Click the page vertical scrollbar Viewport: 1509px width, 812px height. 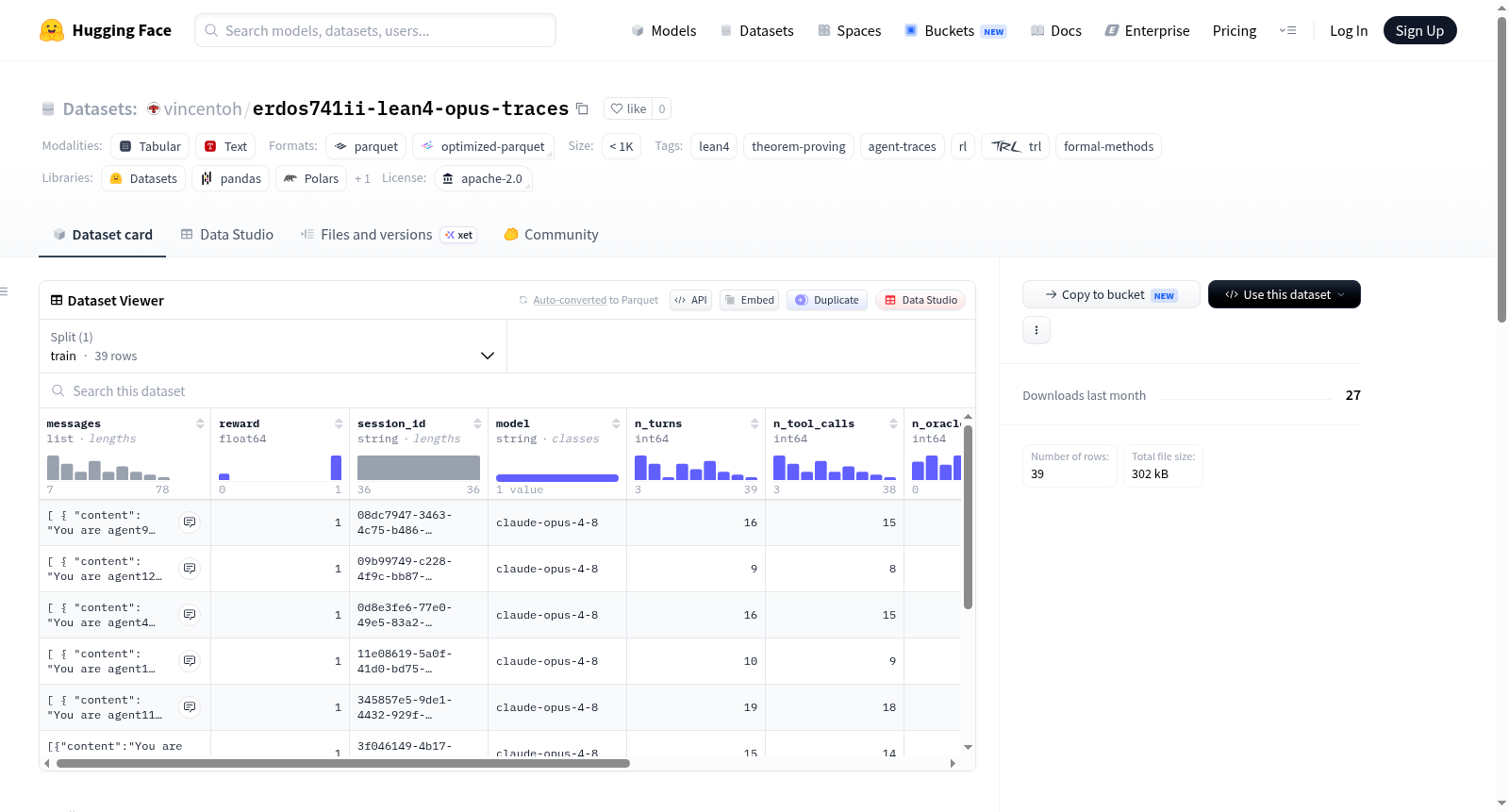click(x=1502, y=170)
